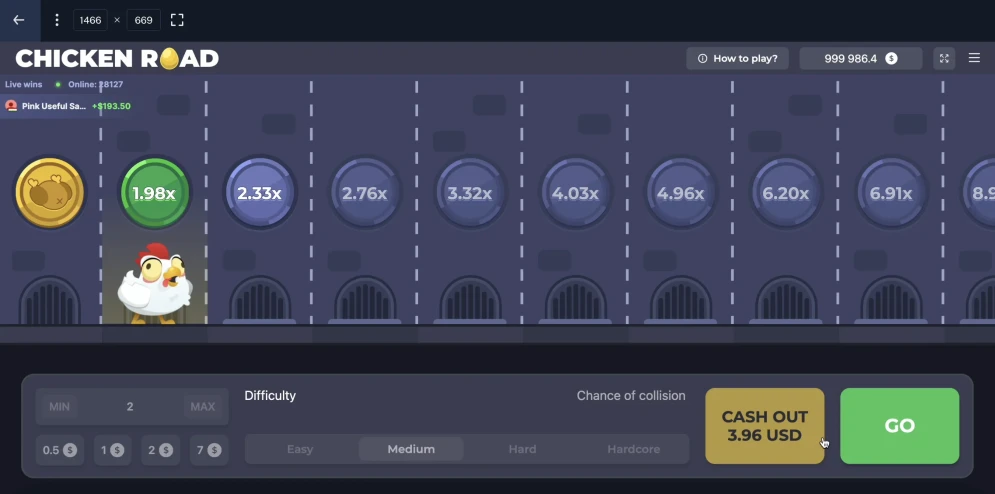The width and height of the screenshot is (995, 494).
Task: Click the Chance of collision label
Action: 631,396
